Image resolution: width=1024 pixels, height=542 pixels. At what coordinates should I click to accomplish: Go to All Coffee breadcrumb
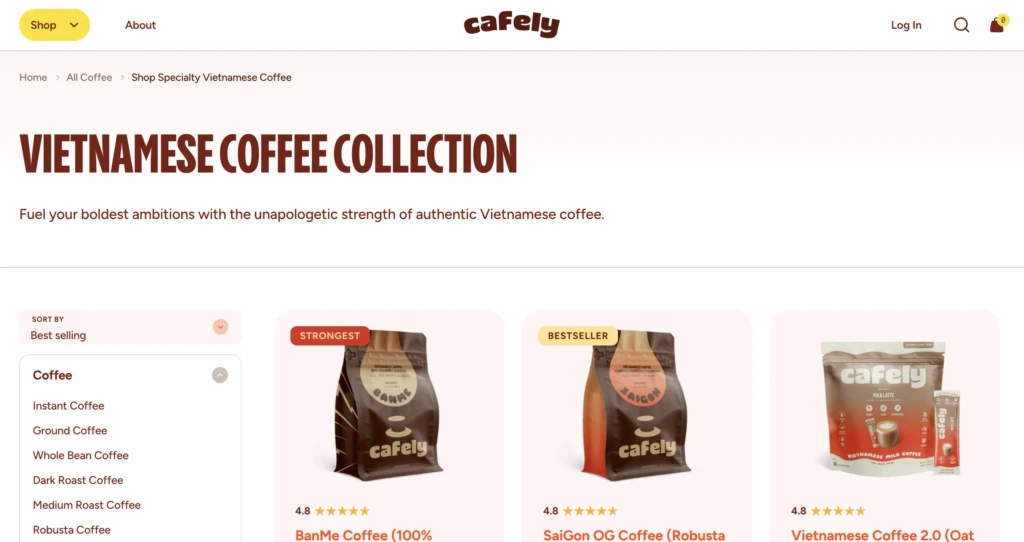coord(89,77)
